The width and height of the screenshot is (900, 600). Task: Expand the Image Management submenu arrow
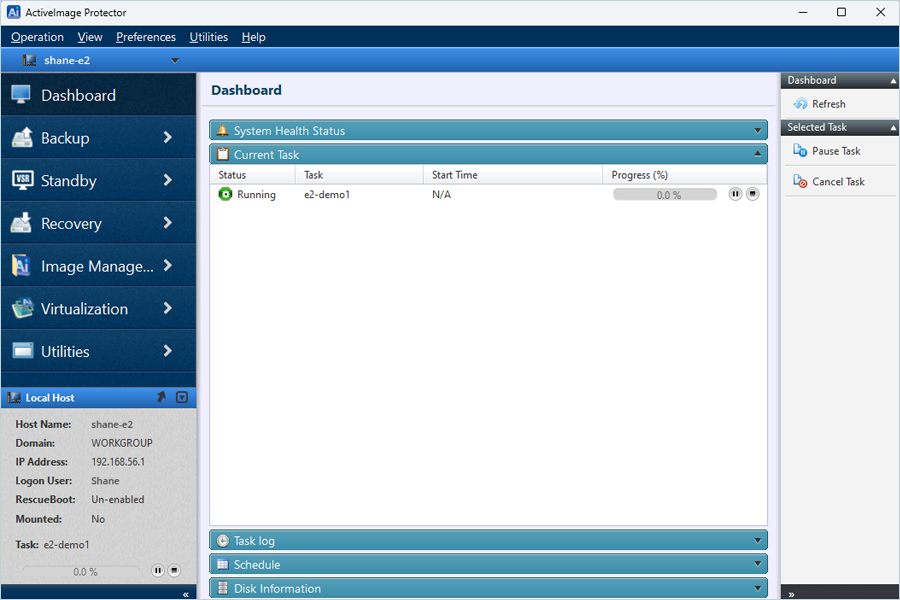(167, 265)
